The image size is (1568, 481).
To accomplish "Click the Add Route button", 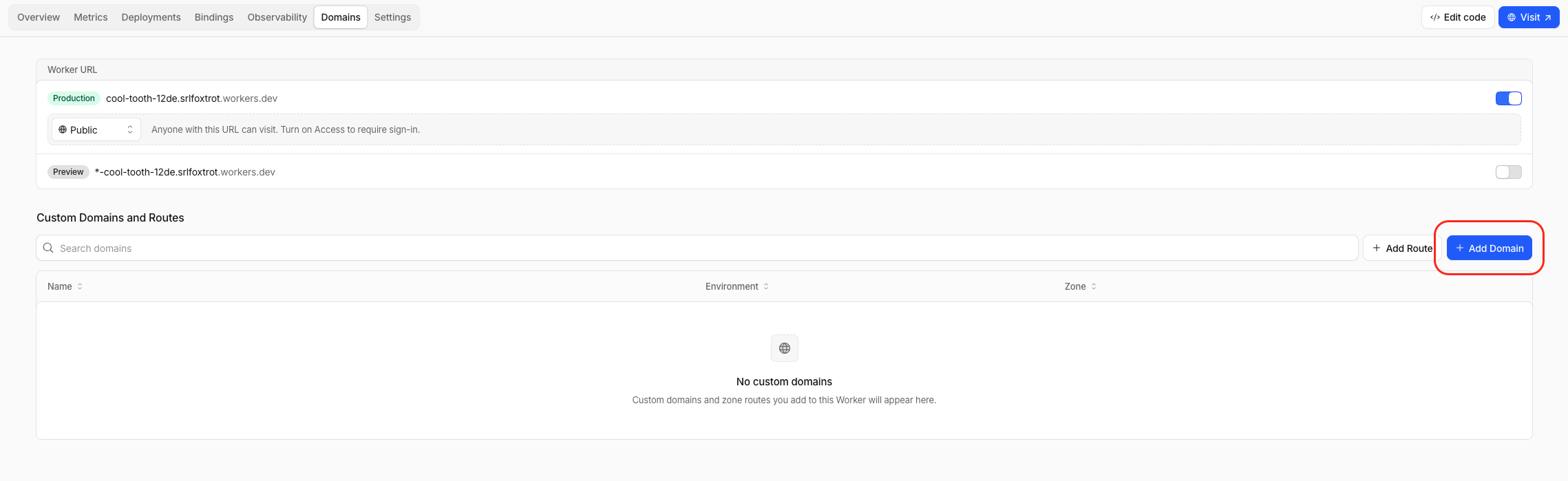I will point(1402,248).
